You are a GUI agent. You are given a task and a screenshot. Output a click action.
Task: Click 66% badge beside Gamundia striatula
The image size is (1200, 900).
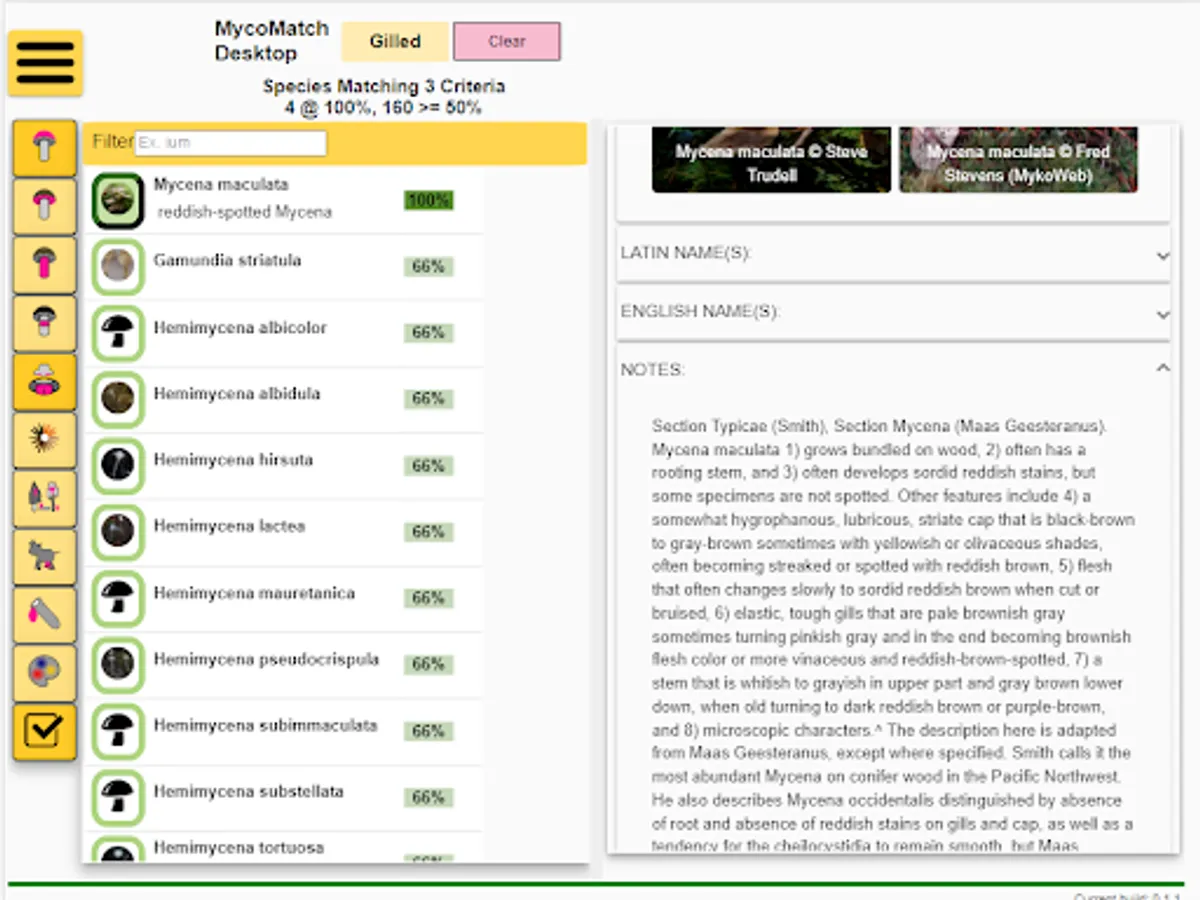[x=429, y=267]
